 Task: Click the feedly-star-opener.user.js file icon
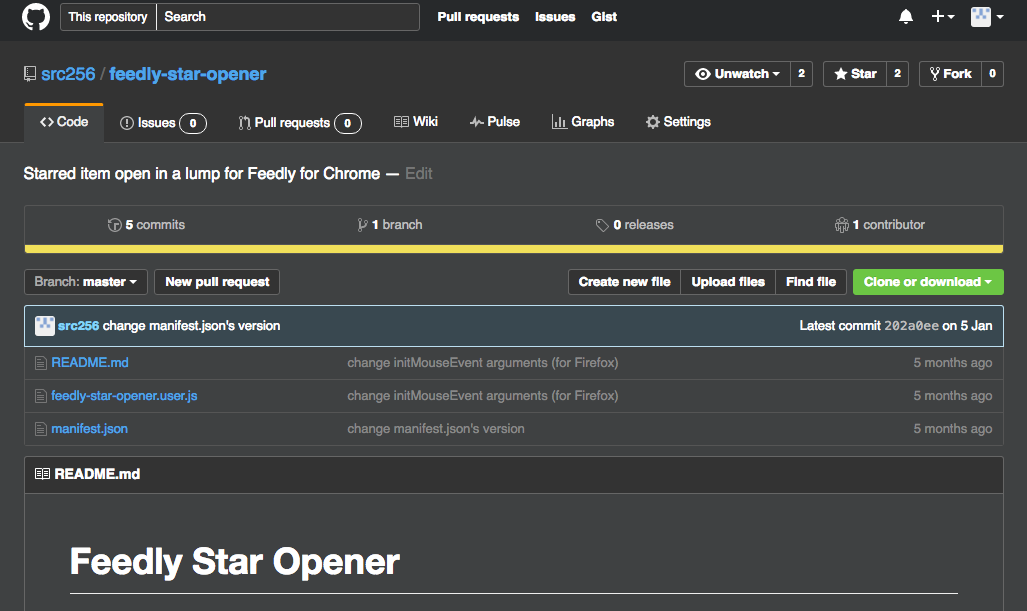coord(41,396)
